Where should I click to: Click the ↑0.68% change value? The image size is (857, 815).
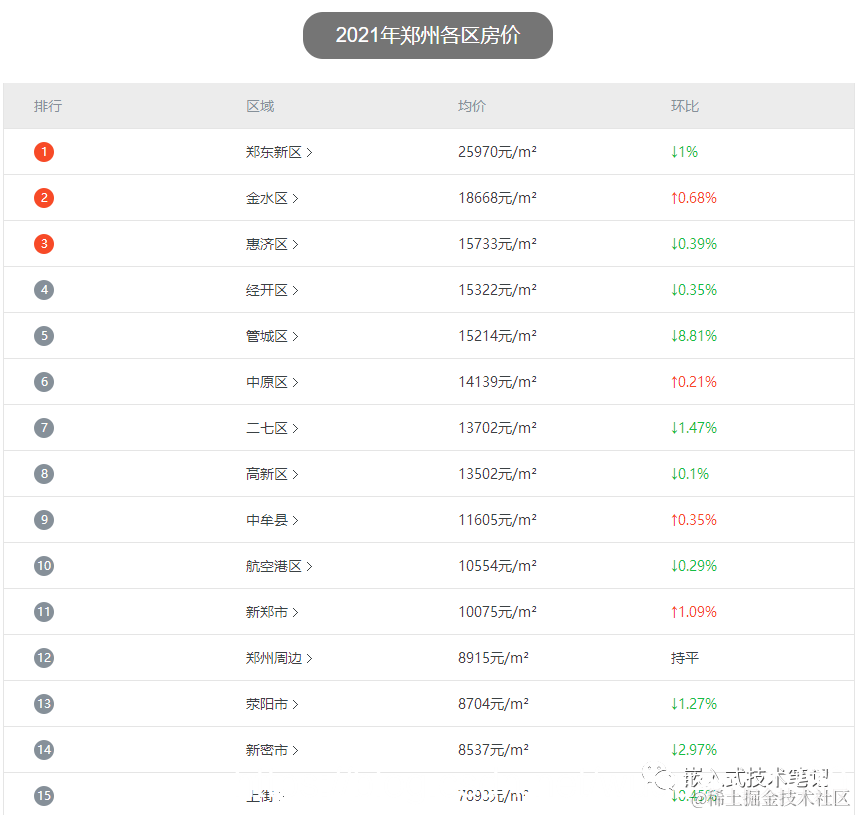pos(694,198)
